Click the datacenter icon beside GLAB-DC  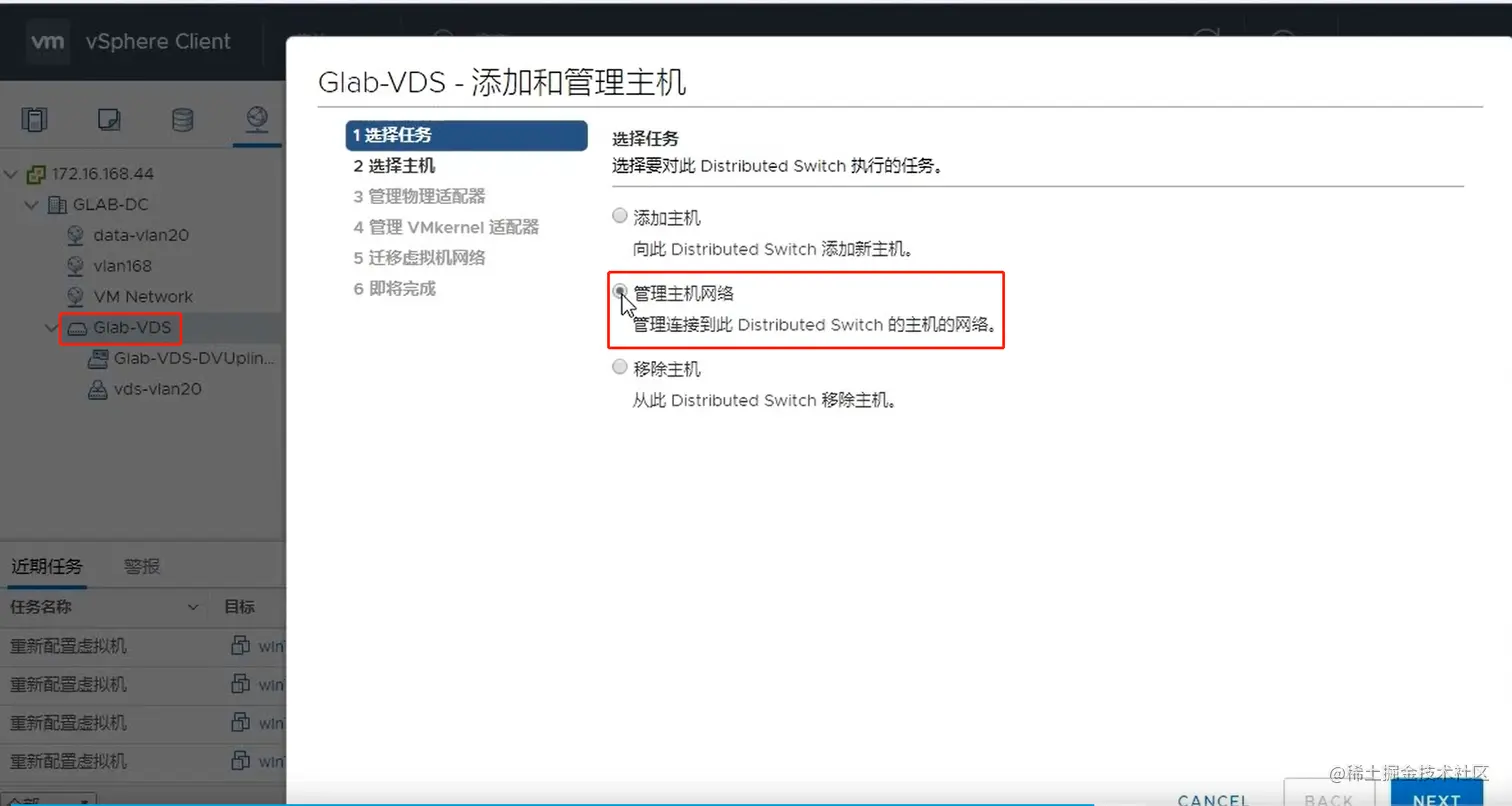pyautogui.click(x=57, y=205)
